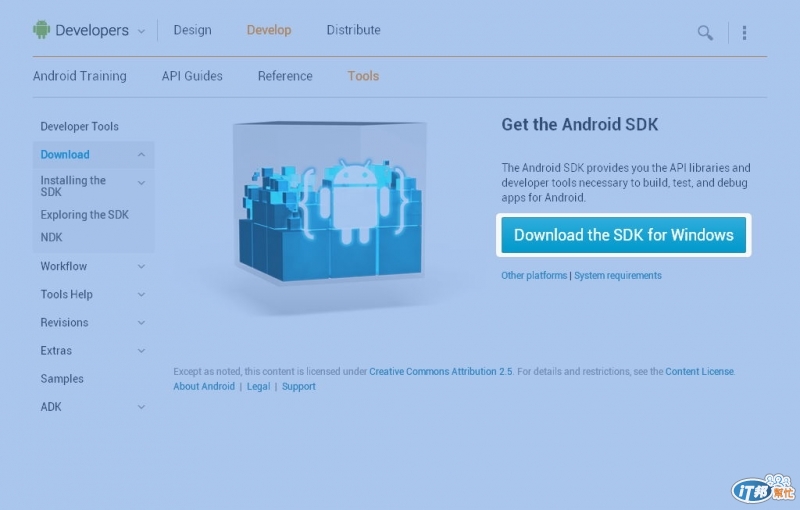Open the Support footer link

tap(299, 386)
